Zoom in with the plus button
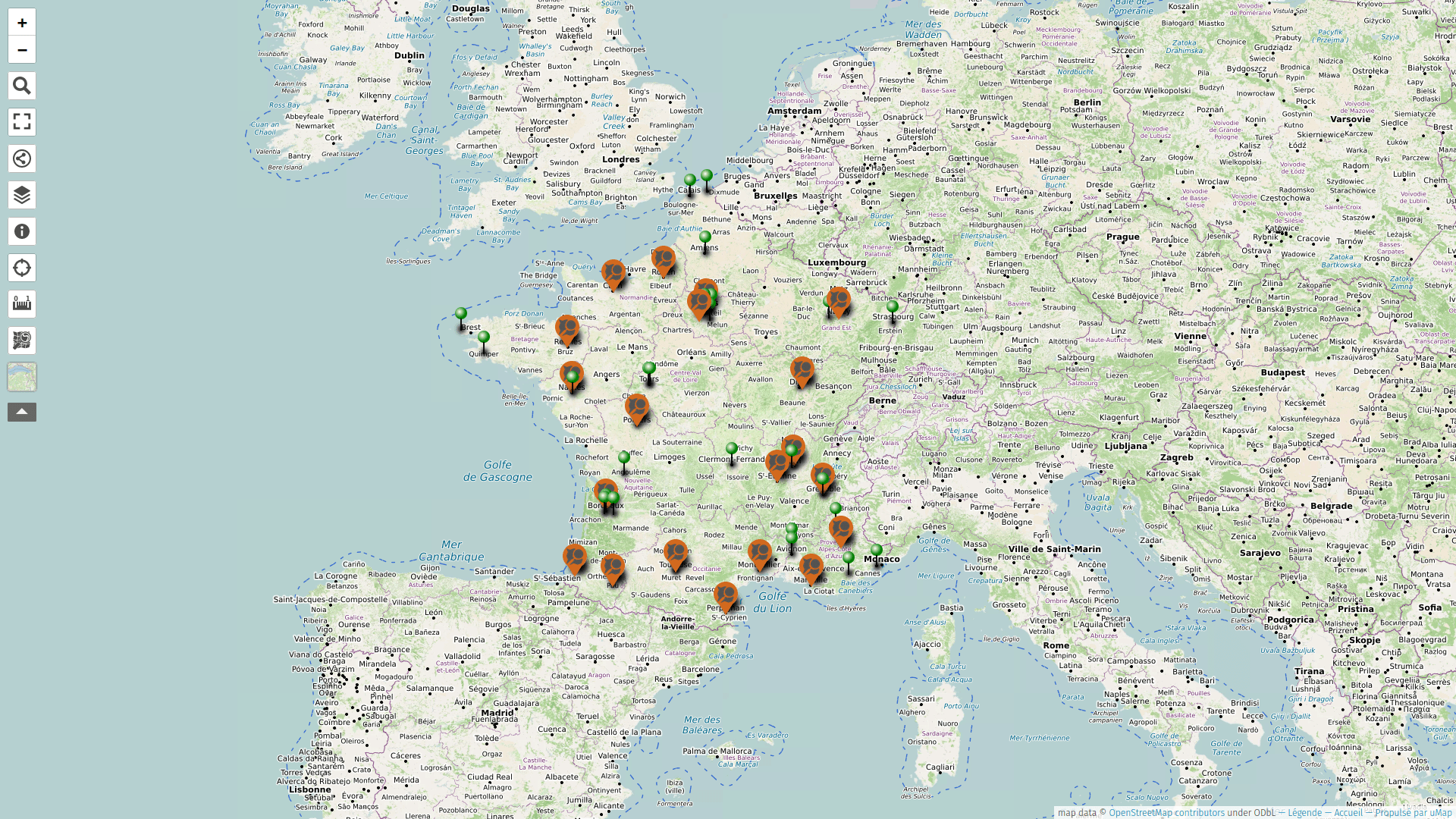 pyautogui.click(x=22, y=23)
